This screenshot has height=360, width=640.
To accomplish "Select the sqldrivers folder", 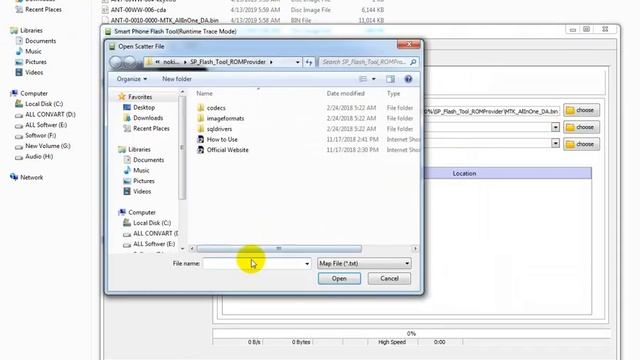I will click(219, 129).
